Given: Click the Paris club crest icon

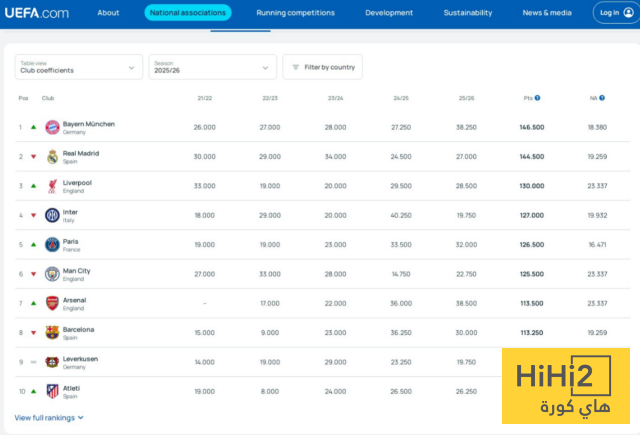Looking at the screenshot, I should click(x=52, y=244).
